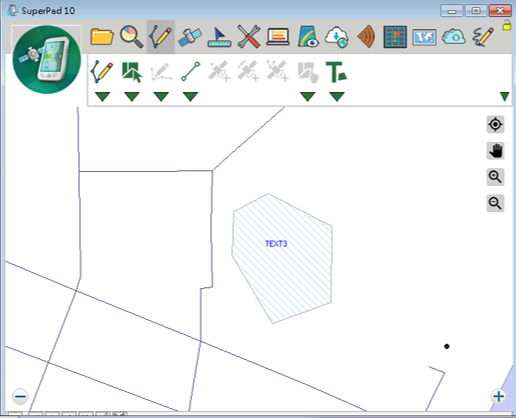This screenshot has height=418, width=516.
Task: Expand dropdown arrow under the text T tool
Action: [337, 97]
